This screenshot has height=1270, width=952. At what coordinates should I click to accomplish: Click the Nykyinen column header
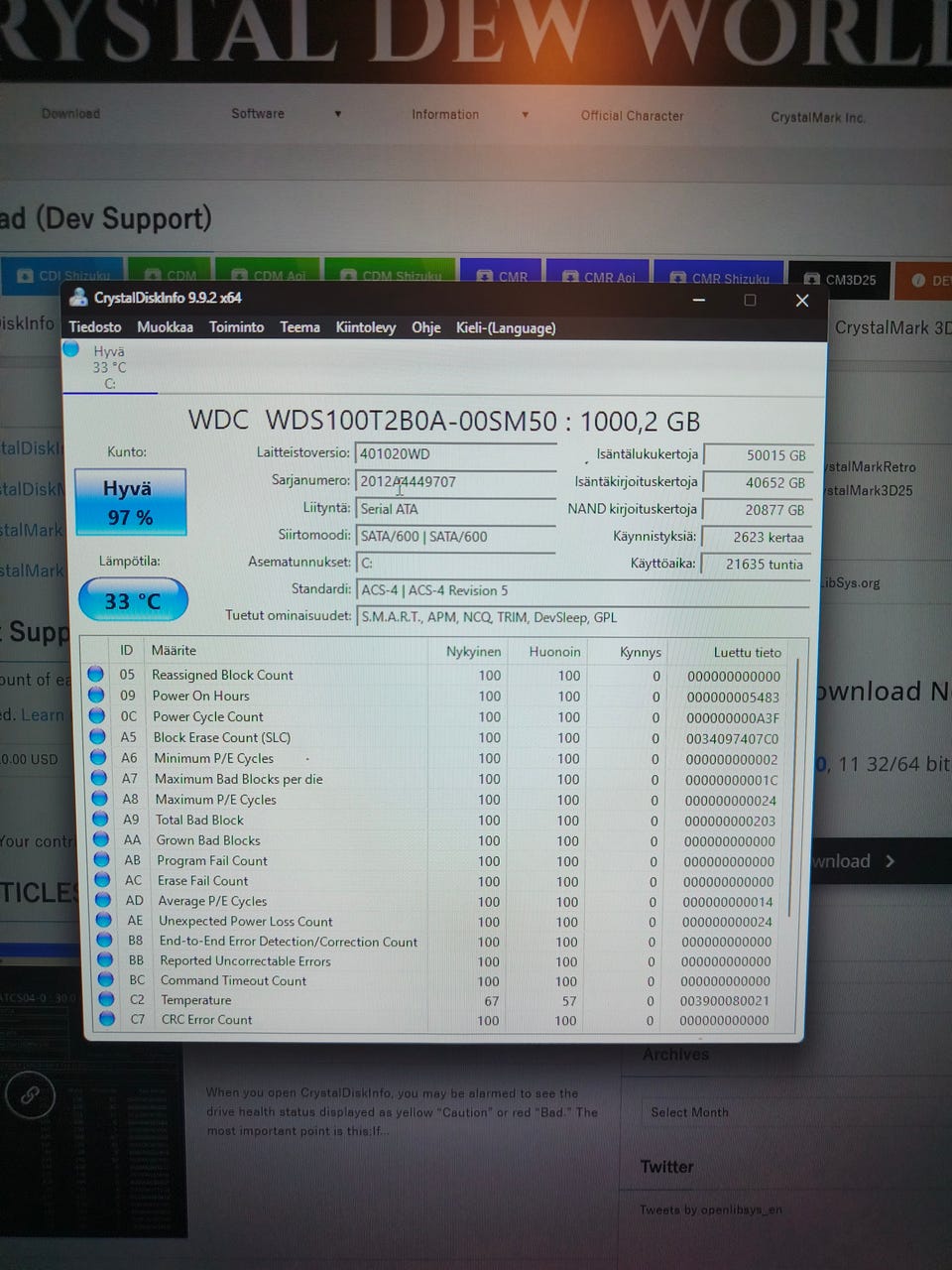pyautogui.click(x=473, y=651)
